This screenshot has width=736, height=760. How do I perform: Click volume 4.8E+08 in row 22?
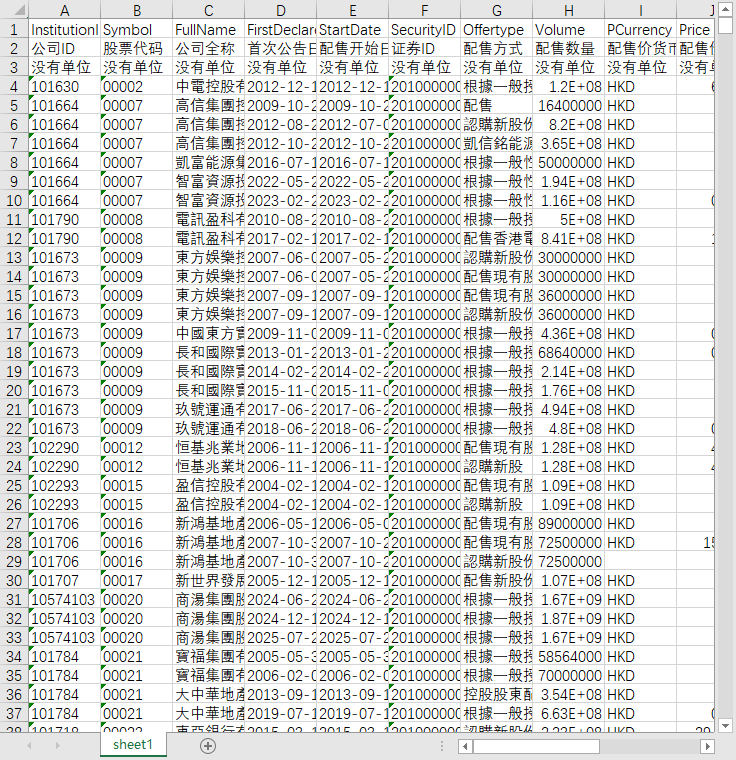tap(568, 428)
